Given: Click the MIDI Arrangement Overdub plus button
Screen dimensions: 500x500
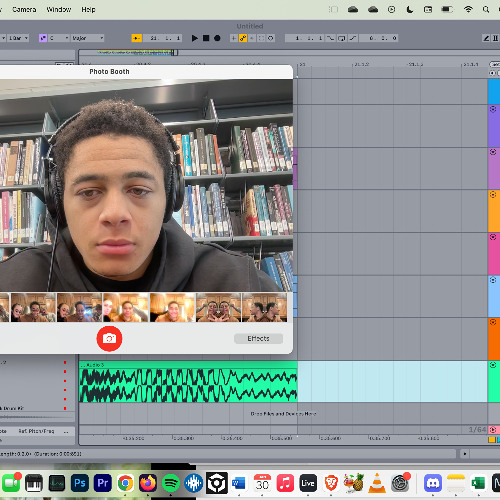Looking at the screenshot, I should click(234, 38).
